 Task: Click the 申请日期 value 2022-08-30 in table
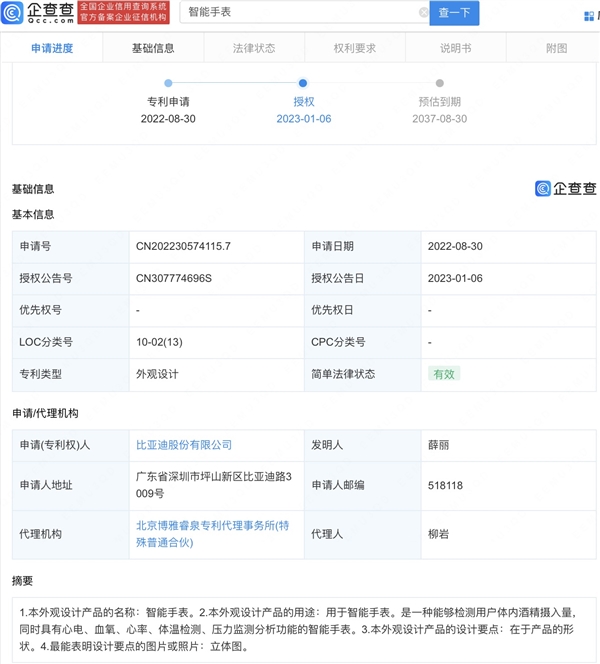pyautogui.click(x=455, y=246)
